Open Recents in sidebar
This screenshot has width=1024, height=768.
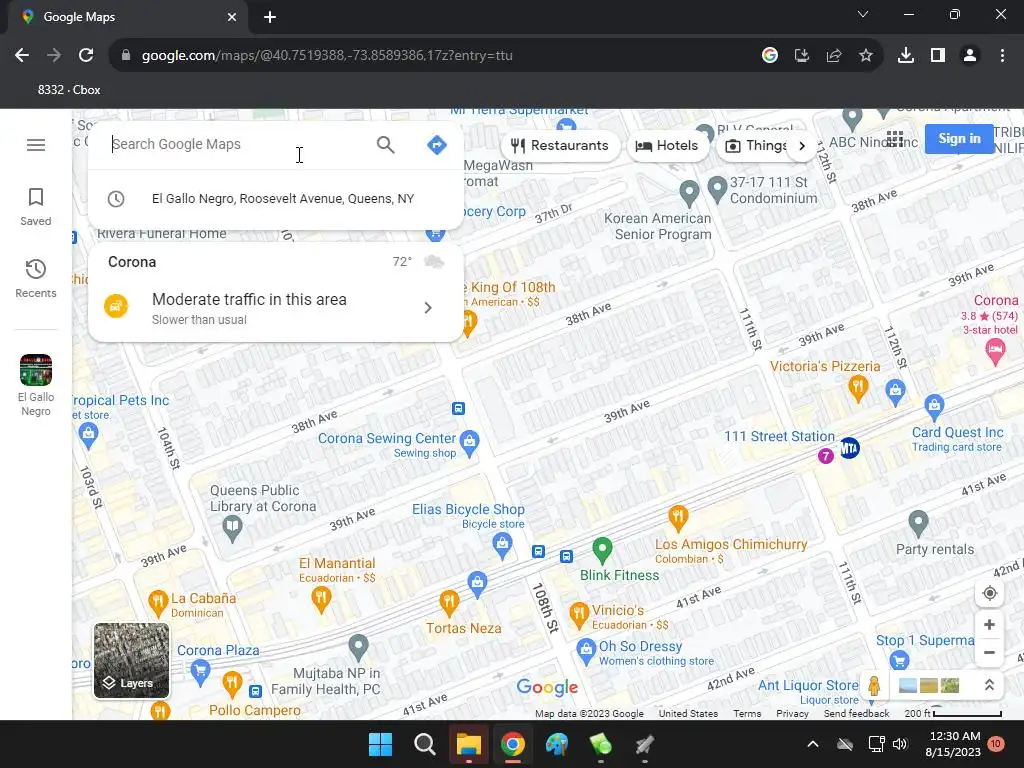[36, 278]
